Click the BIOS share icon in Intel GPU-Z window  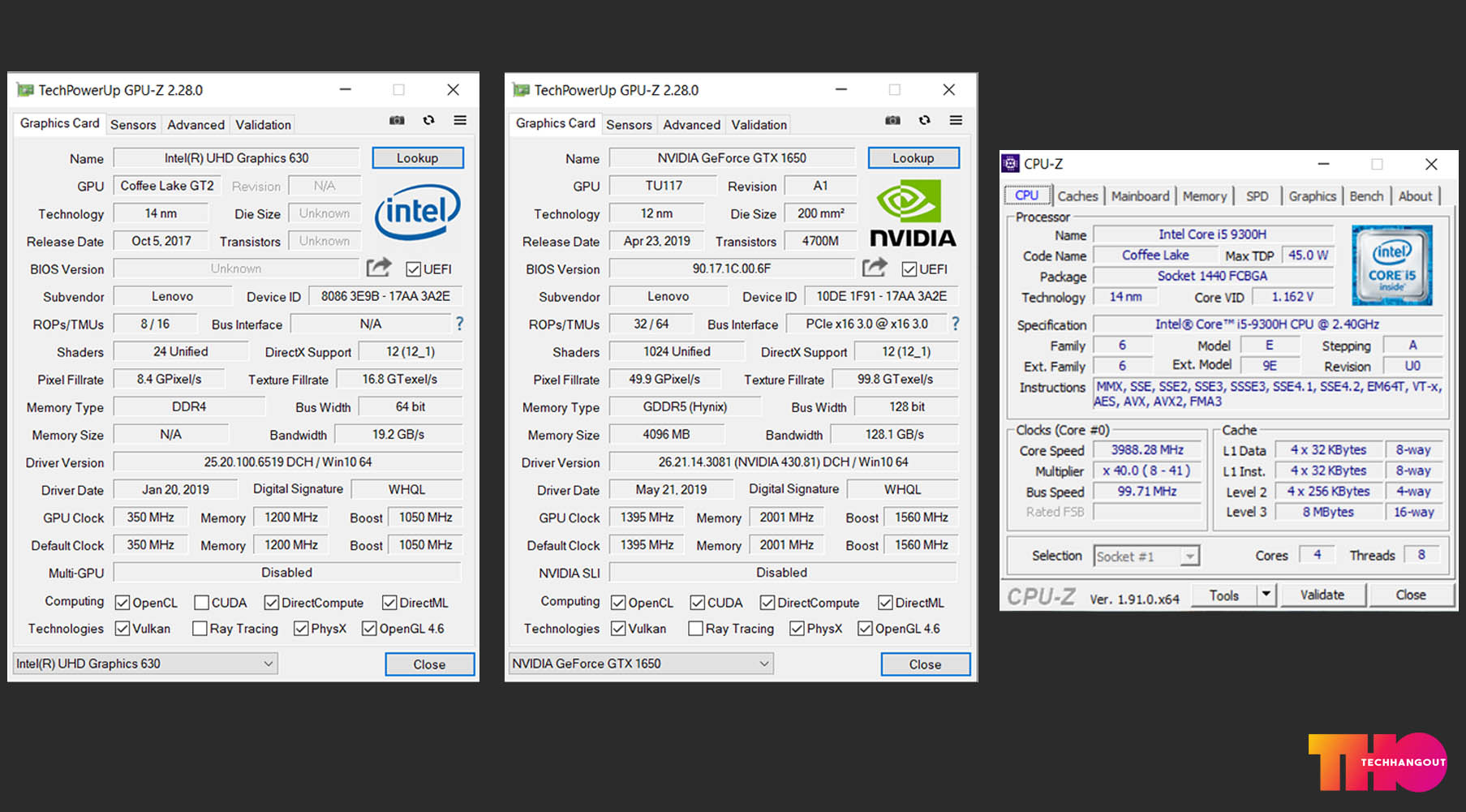pyautogui.click(x=378, y=267)
